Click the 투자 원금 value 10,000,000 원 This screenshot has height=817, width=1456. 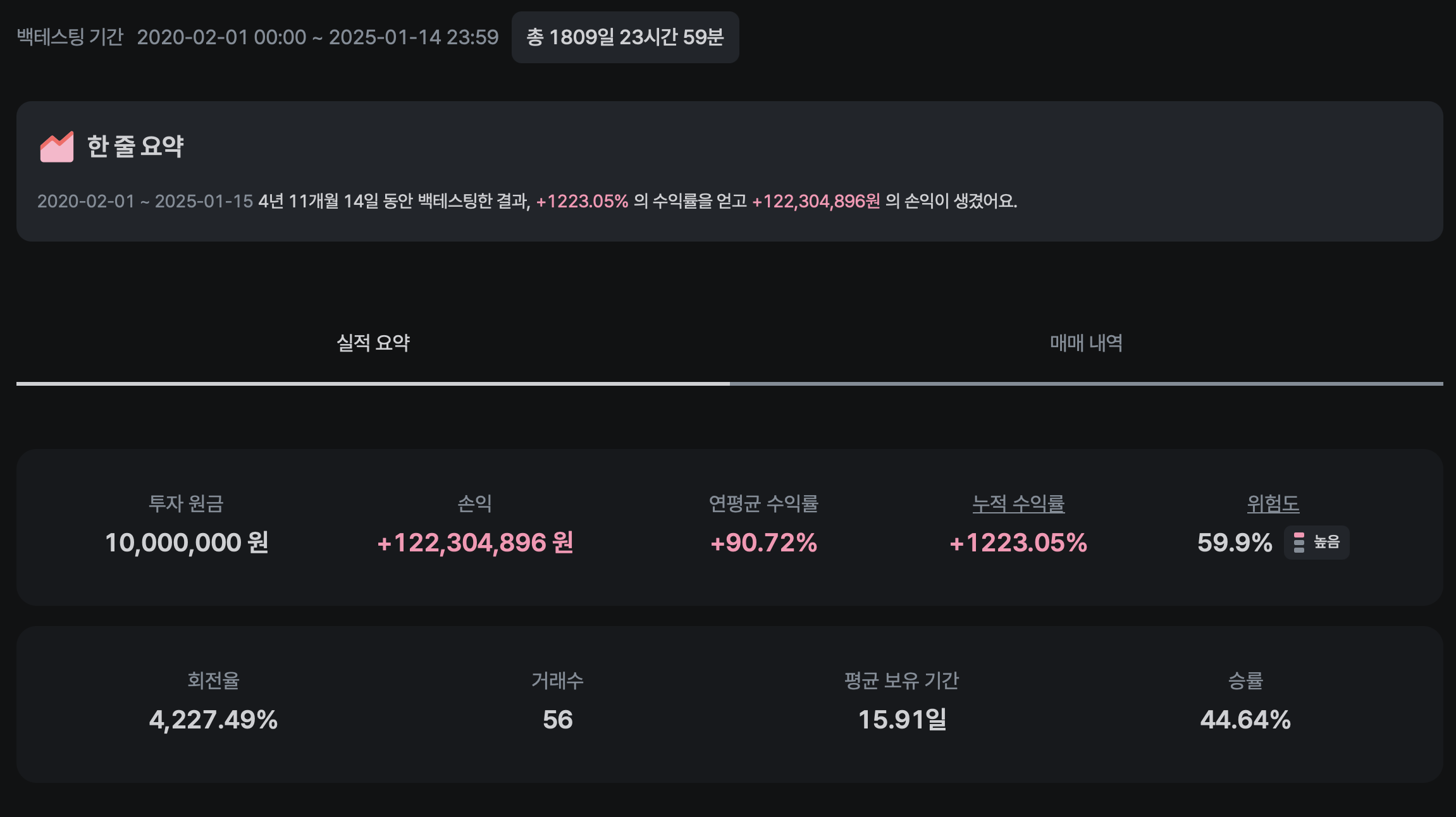point(187,543)
